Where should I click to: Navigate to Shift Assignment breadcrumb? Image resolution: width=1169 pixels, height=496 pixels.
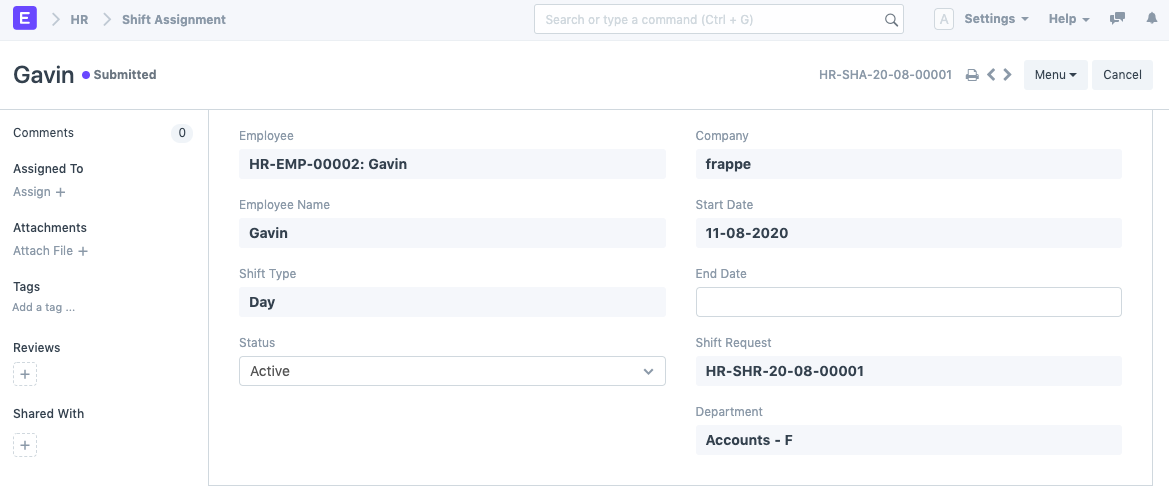(x=174, y=19)
